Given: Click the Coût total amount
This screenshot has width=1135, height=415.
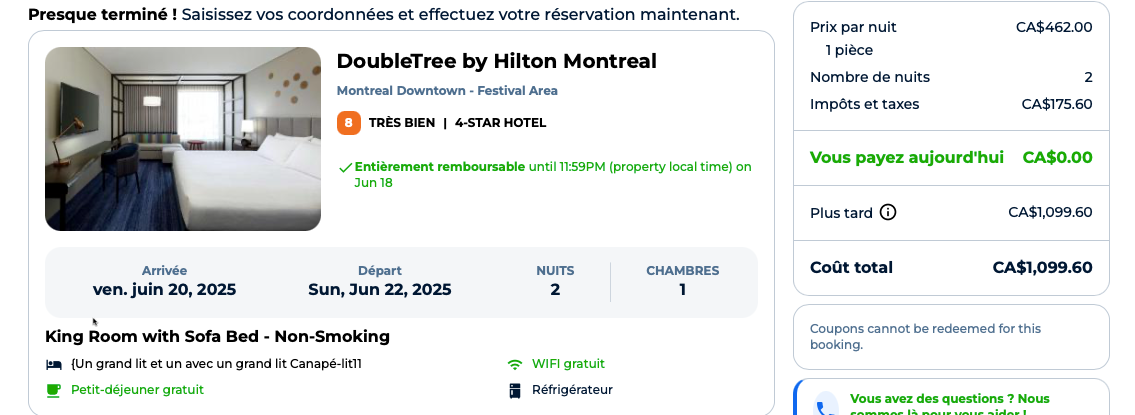Looking at the screenshot, I should [1042, 267].
